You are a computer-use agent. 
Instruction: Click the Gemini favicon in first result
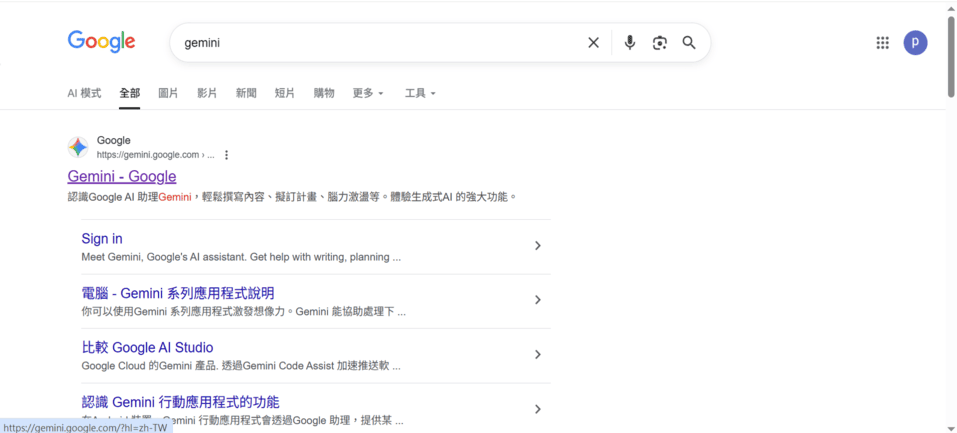point(78,147)
